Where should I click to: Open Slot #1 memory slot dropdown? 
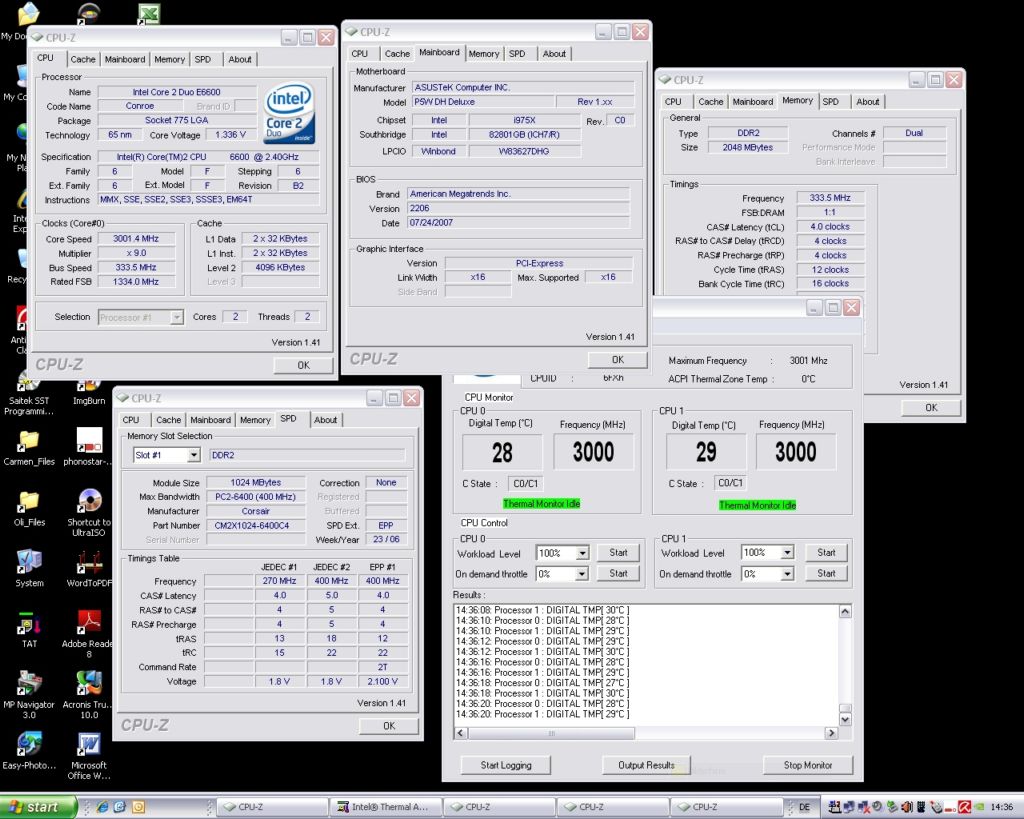tap(193, 455)
